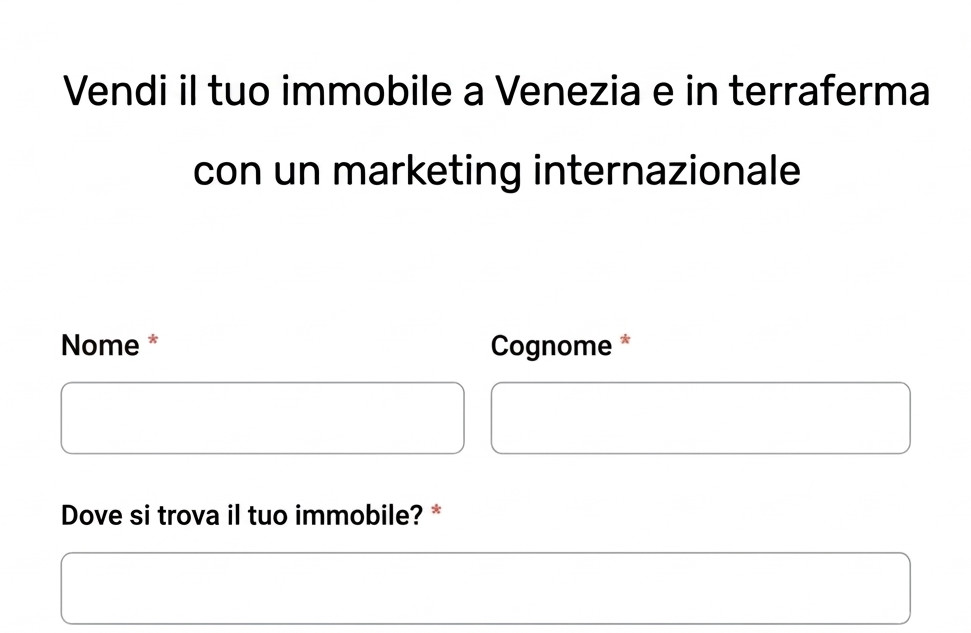Click the asterisk after the location question
This screenshot has width=971, height=633.
(436, 513)
